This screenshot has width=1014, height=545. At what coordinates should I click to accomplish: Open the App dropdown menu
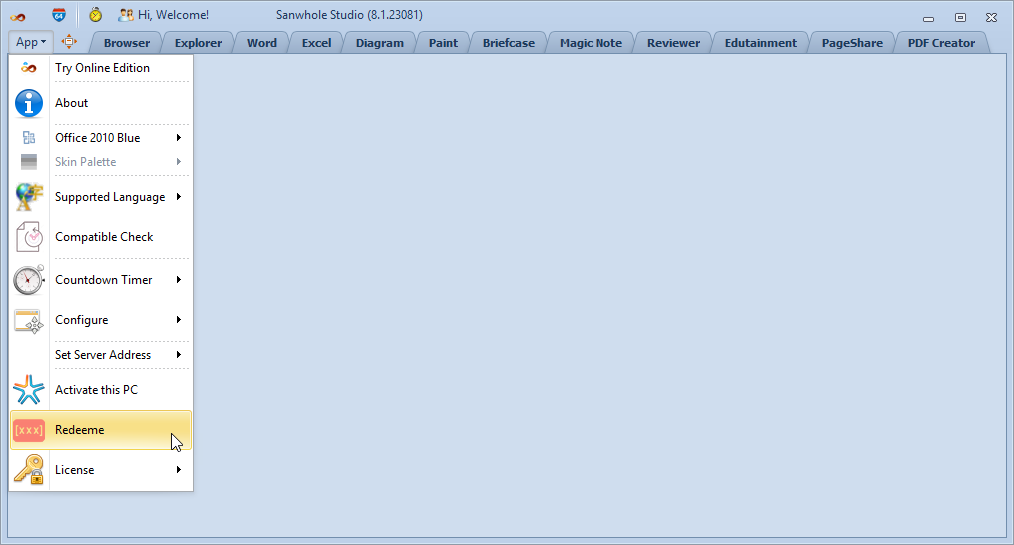coord(31,42)
